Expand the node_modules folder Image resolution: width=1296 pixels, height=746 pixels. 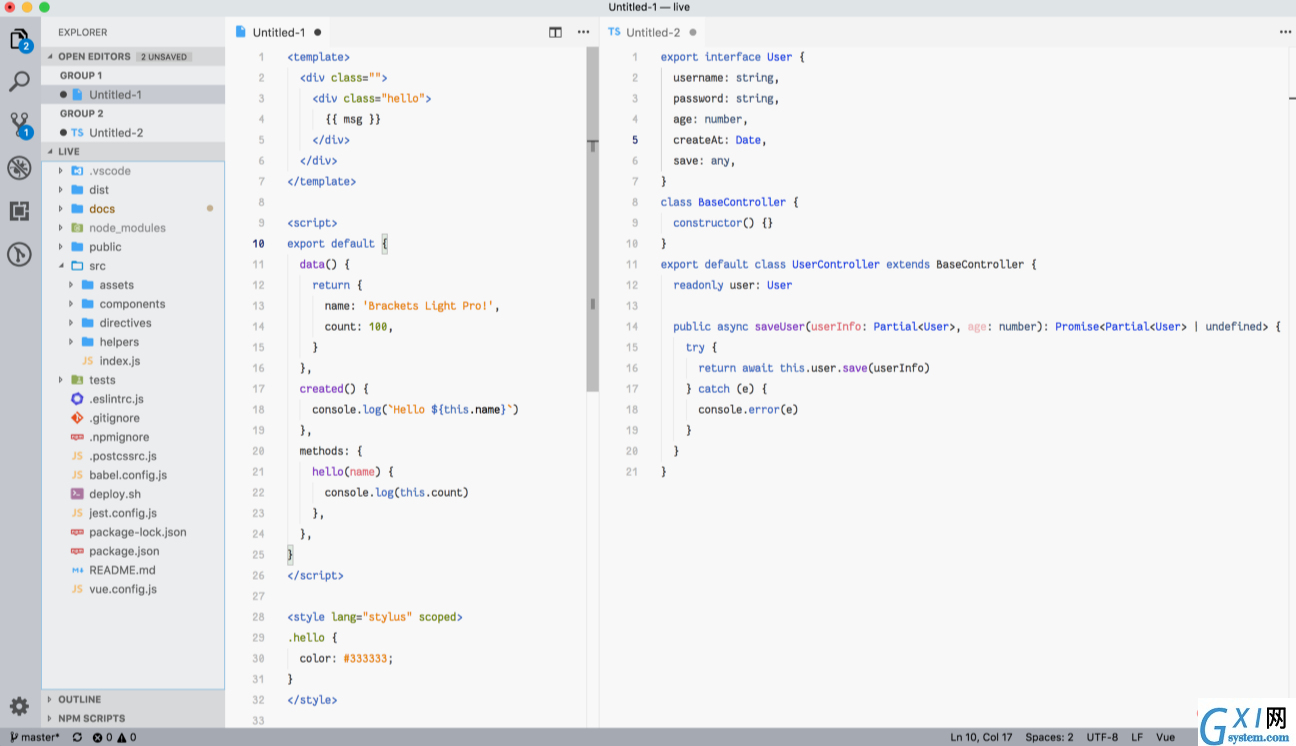pyautogui.click(x=61, y=228)
